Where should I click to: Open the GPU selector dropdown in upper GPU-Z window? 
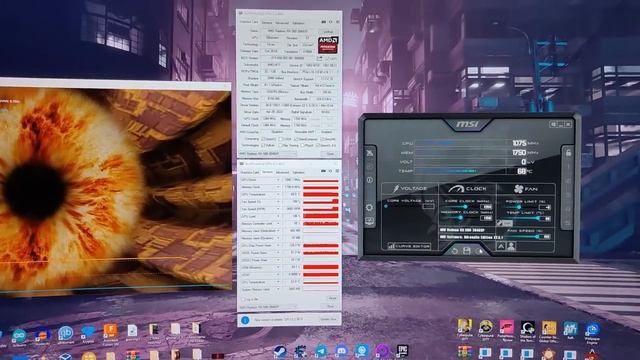click(x=268, y=154)
